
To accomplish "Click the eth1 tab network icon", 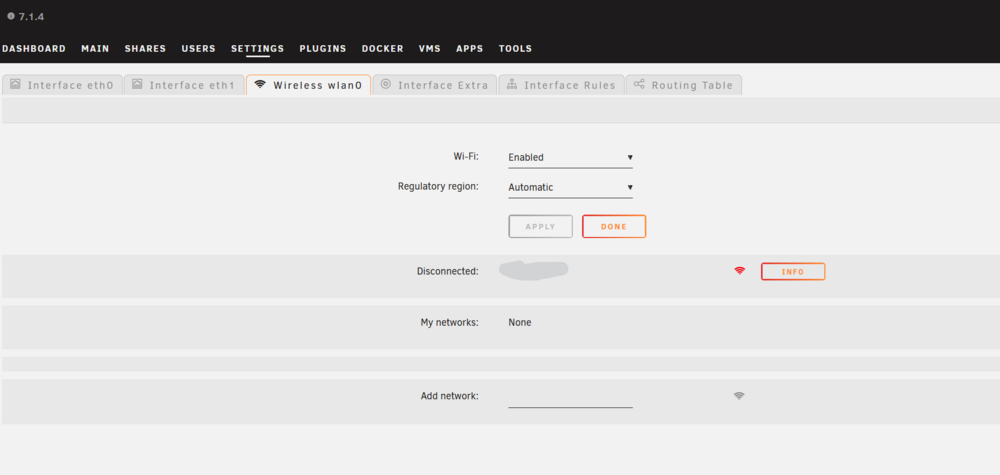I will point(137,84).
